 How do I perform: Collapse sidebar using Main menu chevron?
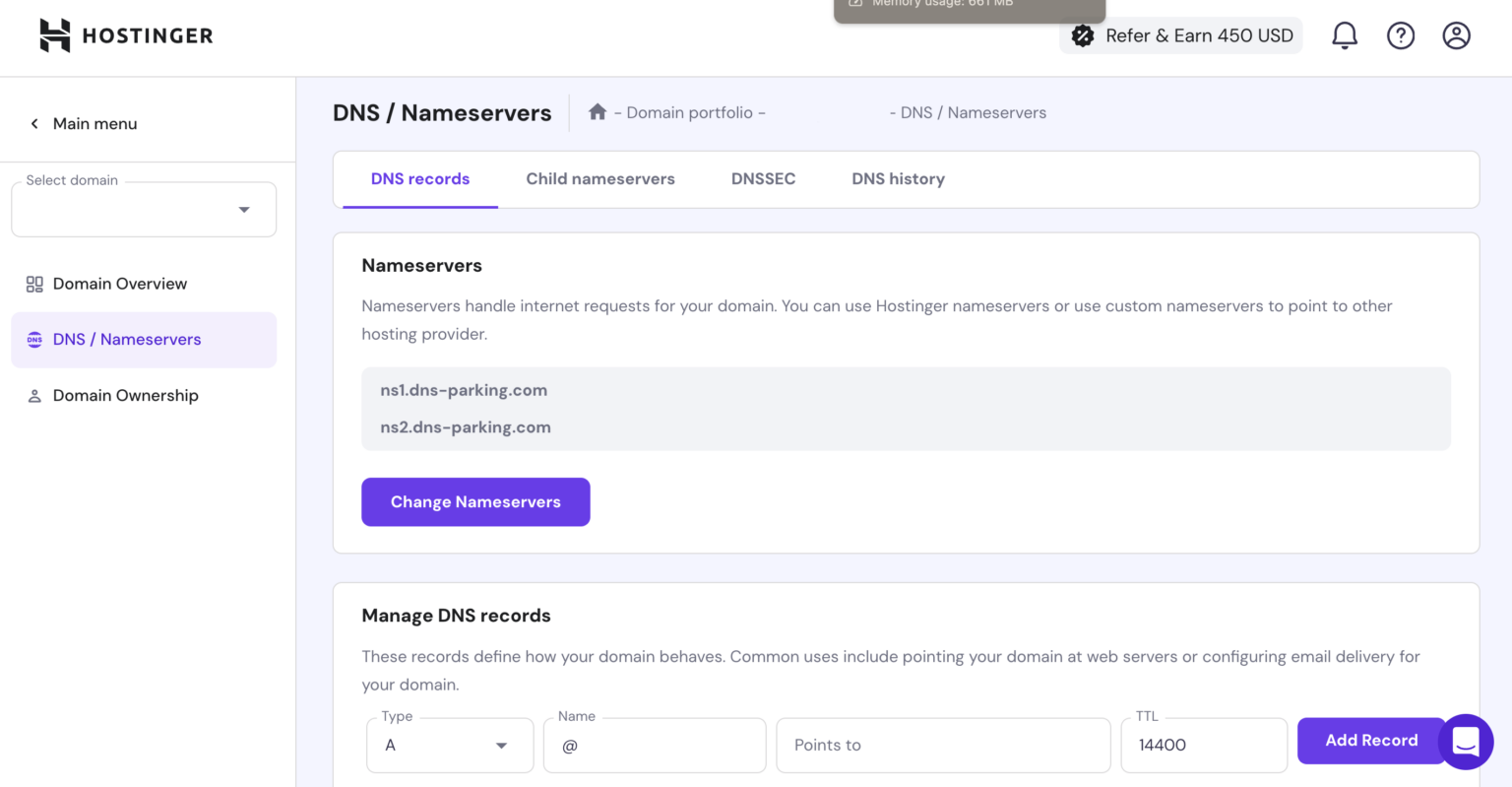(34, 123)
